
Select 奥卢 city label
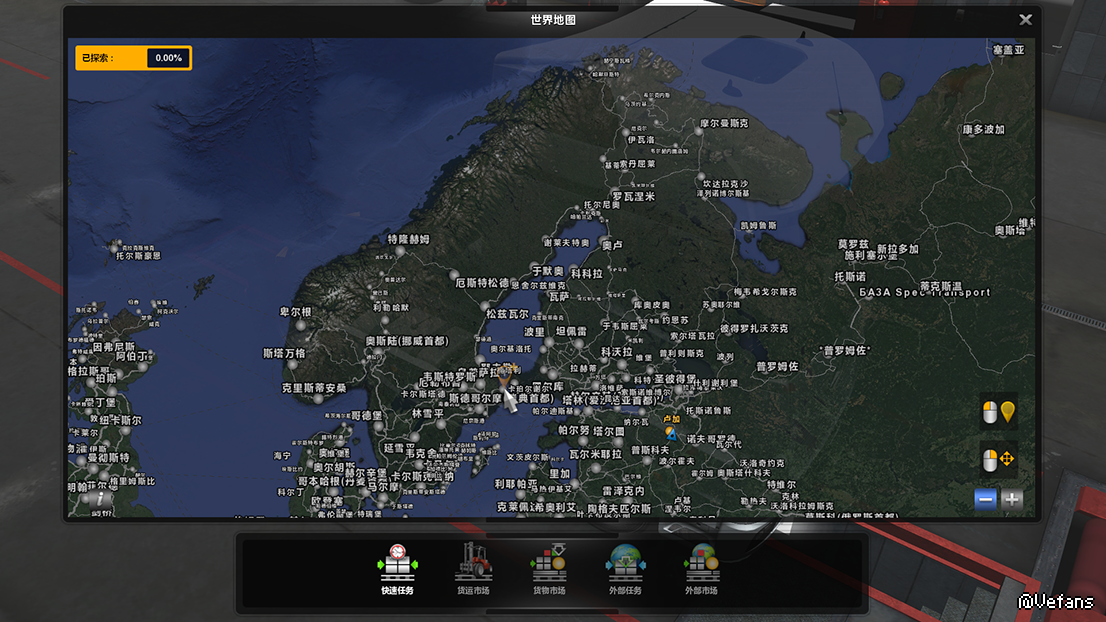(x=612, y=245)
